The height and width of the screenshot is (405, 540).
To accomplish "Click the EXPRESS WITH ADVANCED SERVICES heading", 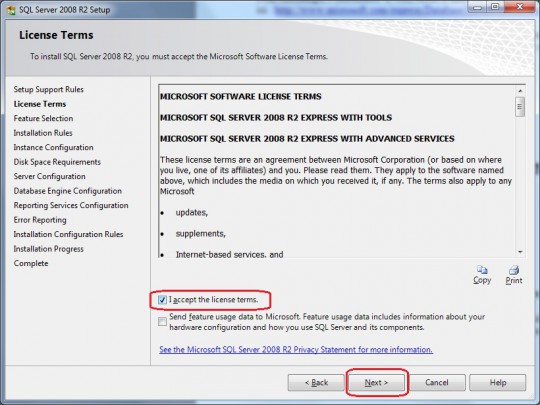I will click(x=307, y=139).
